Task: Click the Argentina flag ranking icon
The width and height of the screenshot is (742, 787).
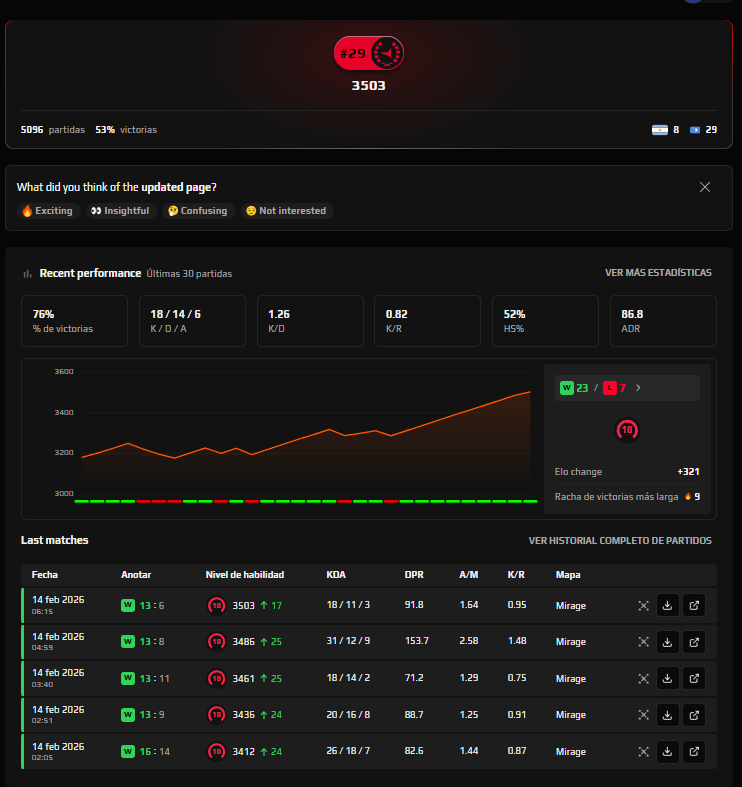Action: (660, 130)
